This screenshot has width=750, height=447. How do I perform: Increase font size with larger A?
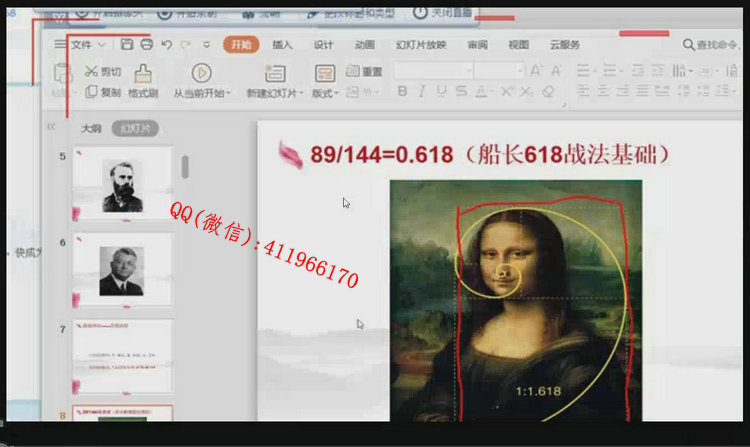click(x=536, y=71)
